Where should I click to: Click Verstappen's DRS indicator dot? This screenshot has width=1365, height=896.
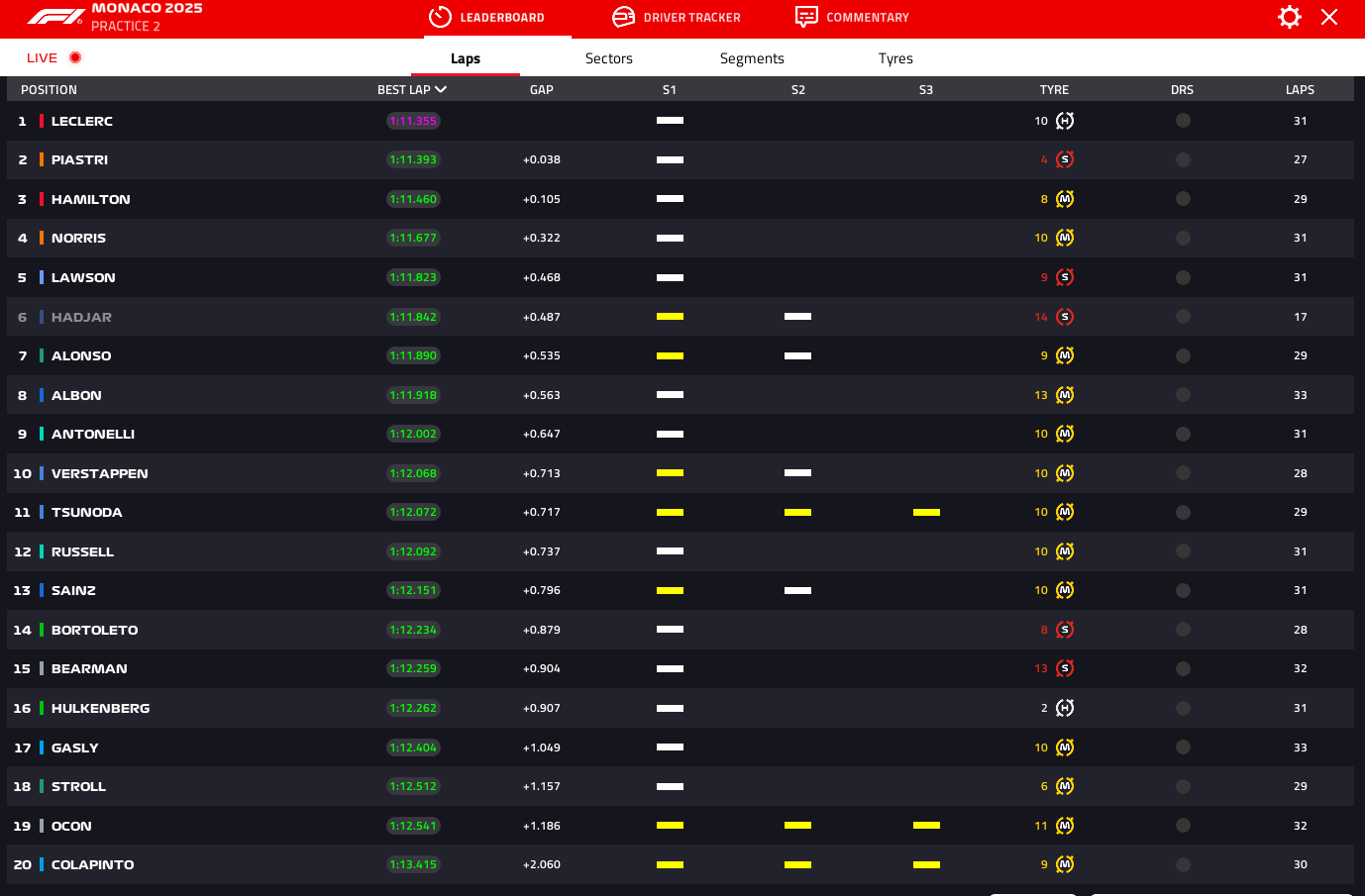(1183, 473)
